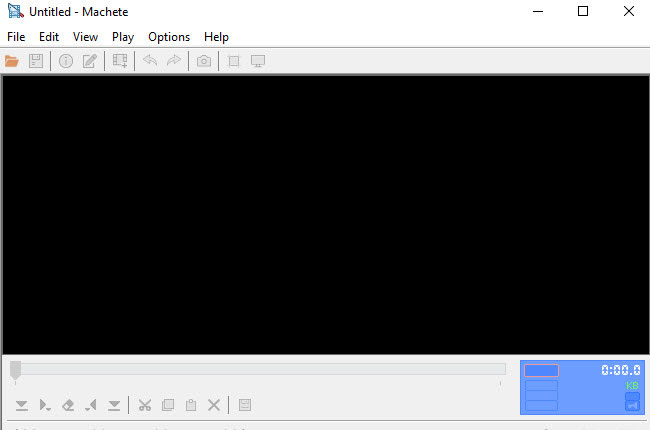Open the File menu
Image resolution: width=650 pixels, height=430 pixels.
(x=16, y=37)
